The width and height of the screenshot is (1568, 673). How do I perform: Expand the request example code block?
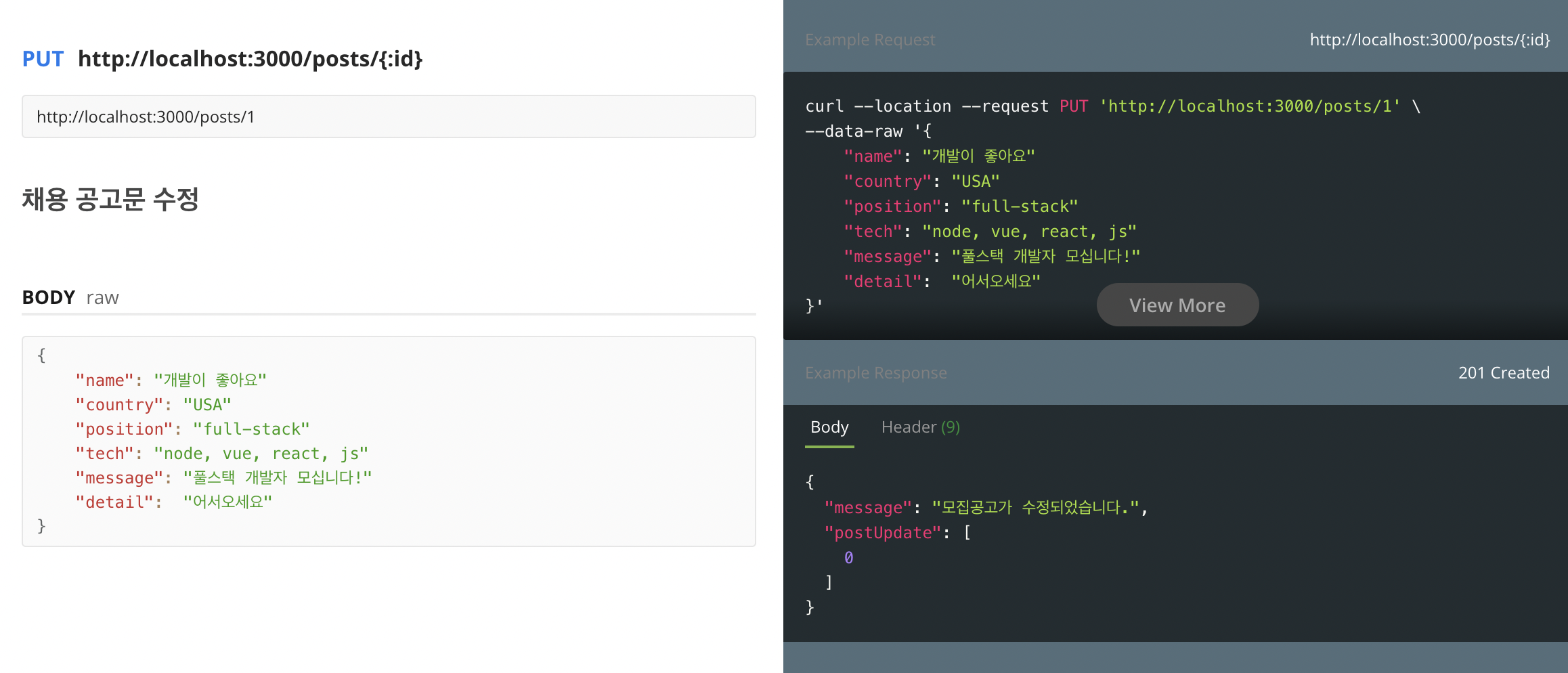tap(1177, 305)
